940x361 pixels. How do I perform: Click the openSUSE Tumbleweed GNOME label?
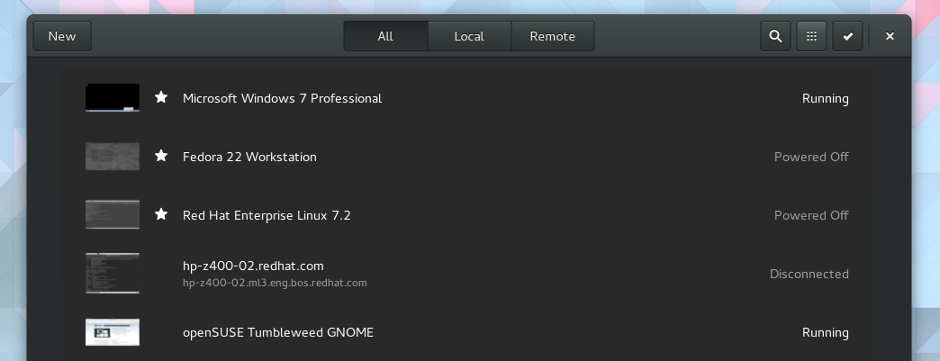coord(278,332)
